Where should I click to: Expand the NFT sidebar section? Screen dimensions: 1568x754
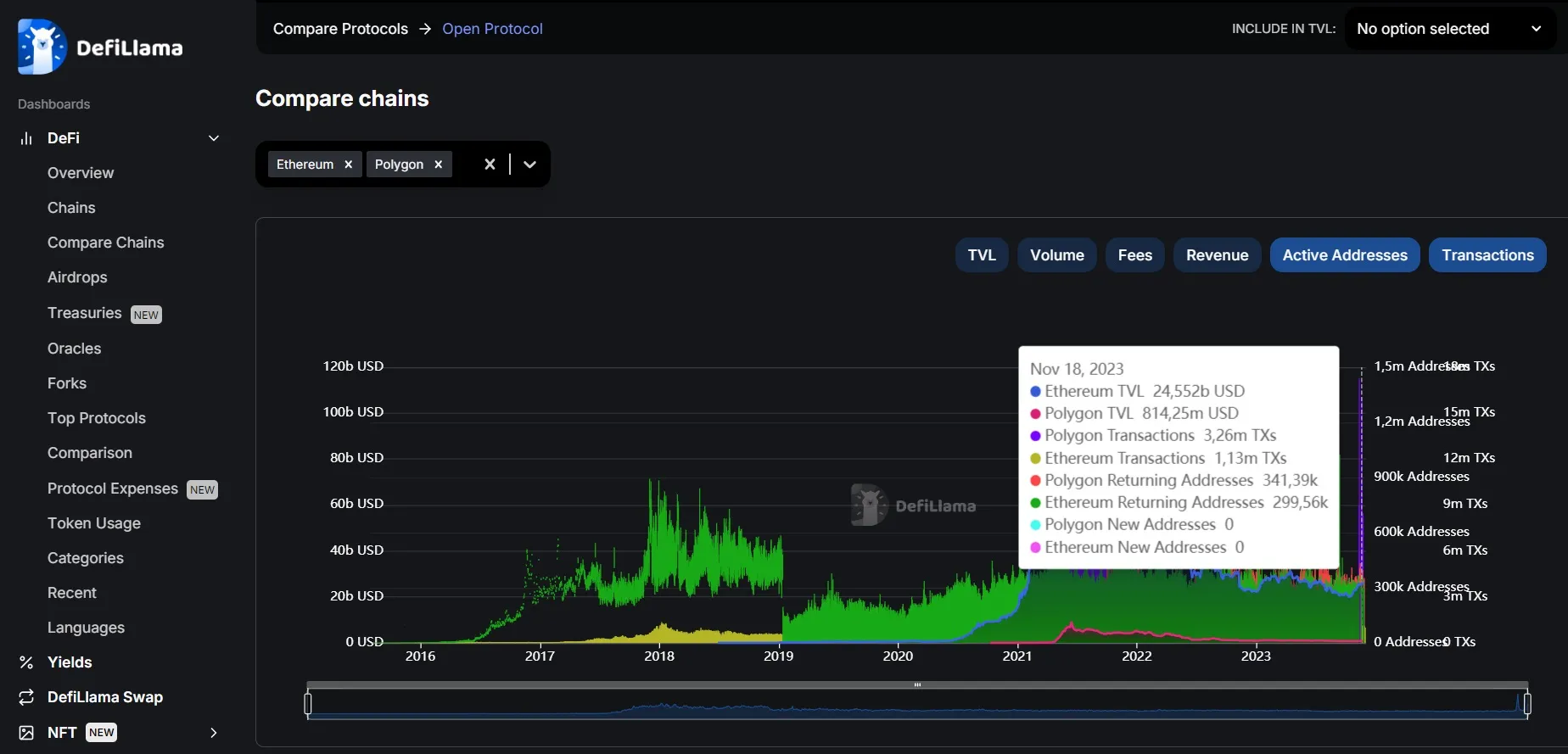click(x=214, y=733)
